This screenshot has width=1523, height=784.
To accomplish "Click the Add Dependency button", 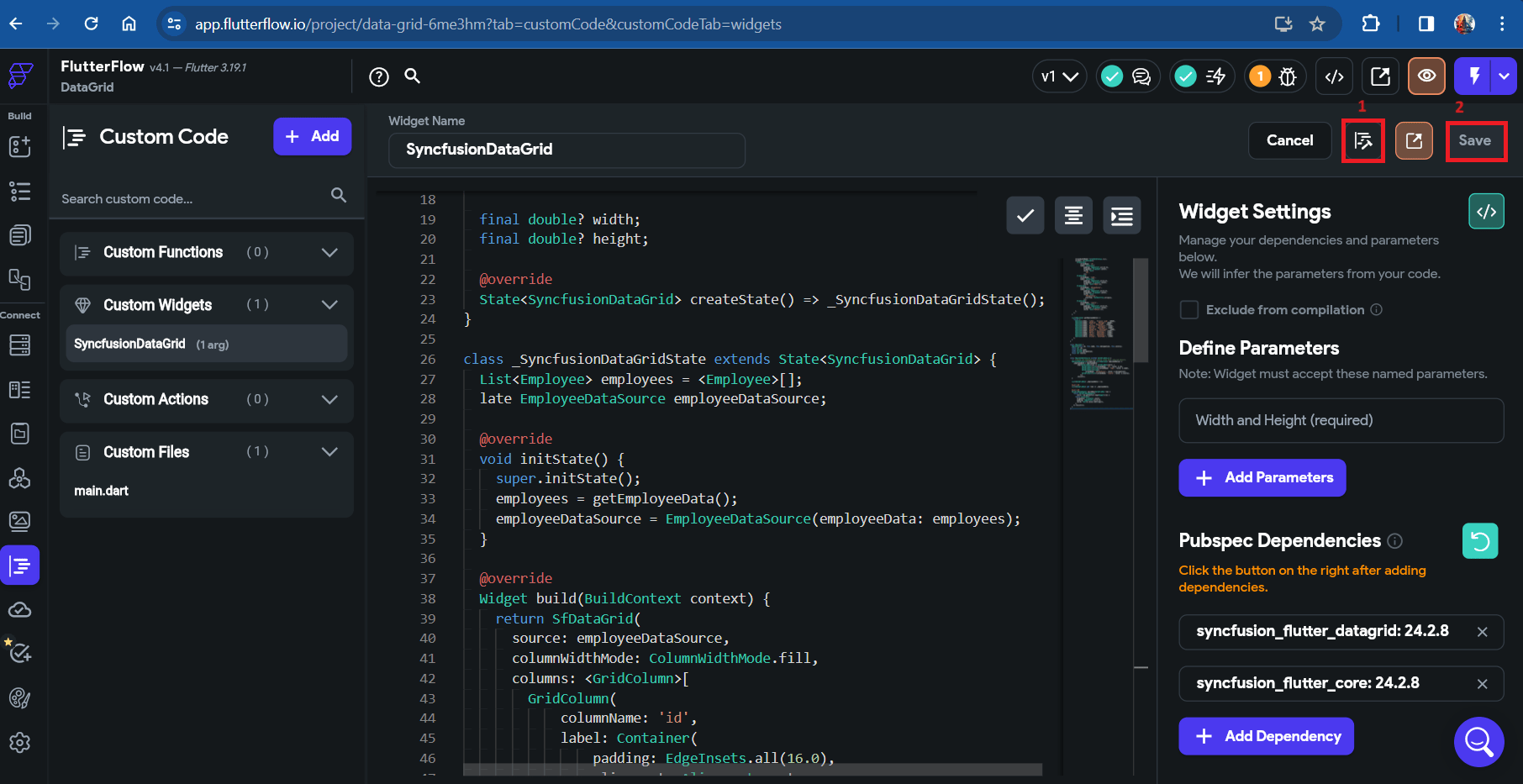I will [x=1266, y=736].
